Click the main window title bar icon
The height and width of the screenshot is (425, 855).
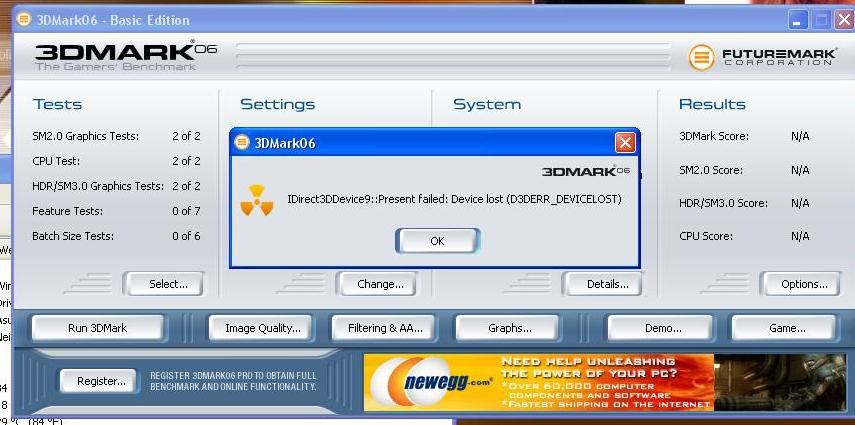[23, 20]
